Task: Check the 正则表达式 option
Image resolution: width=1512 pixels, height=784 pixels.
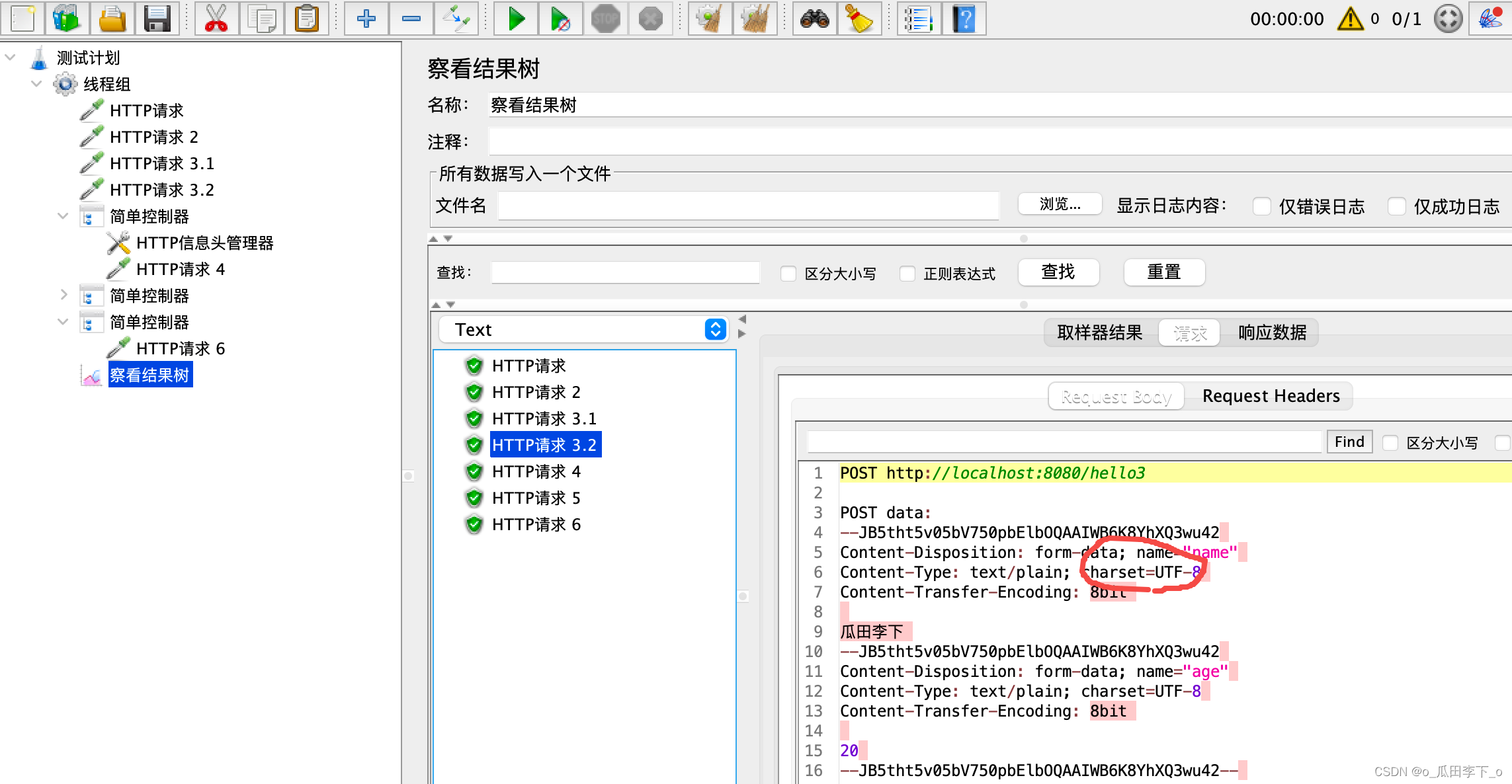Action: (x=905, y=273)
